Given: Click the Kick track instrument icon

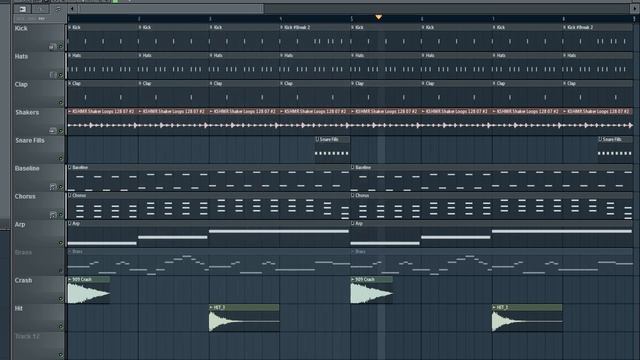Looking at the screenshot, I should [52, 47].
